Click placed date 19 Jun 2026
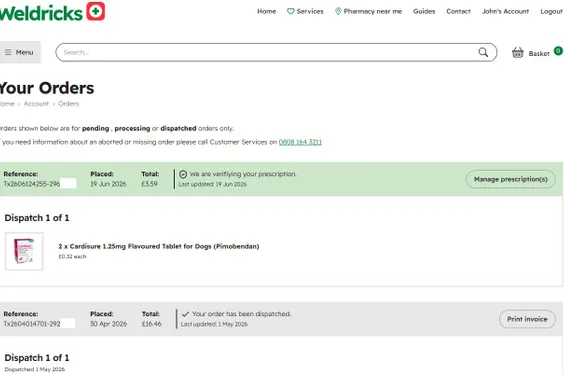Viewport: 564px width, 375px height. pyautogui.click(x=108, y=184)
